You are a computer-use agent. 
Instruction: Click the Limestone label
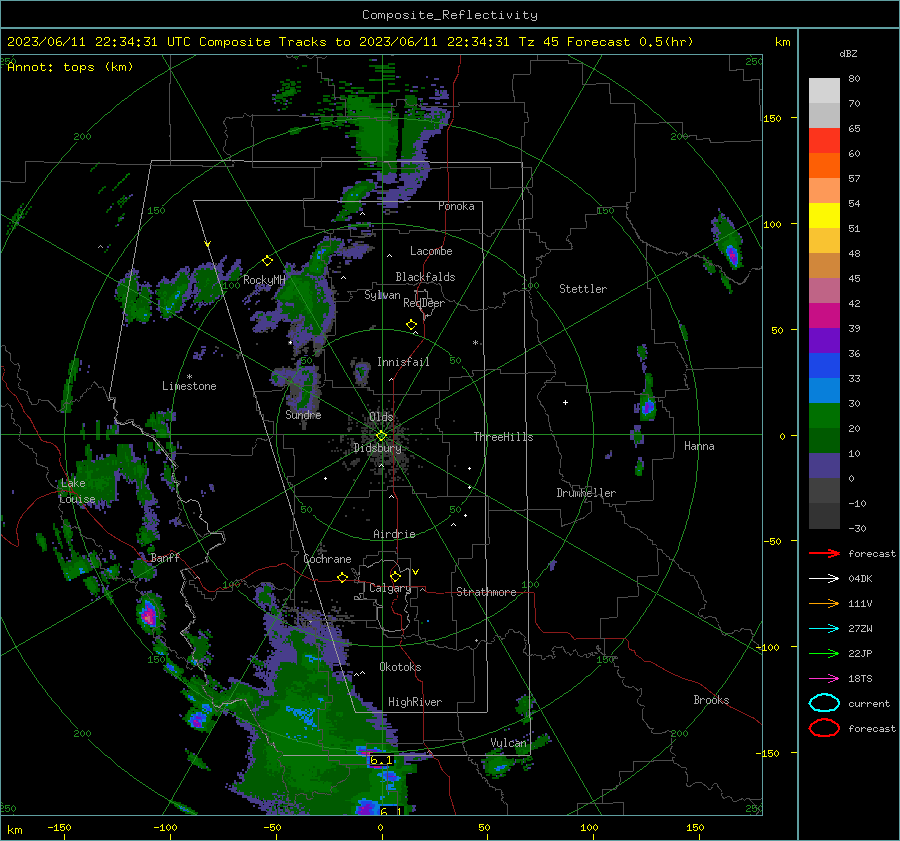[x=189, y=386]
